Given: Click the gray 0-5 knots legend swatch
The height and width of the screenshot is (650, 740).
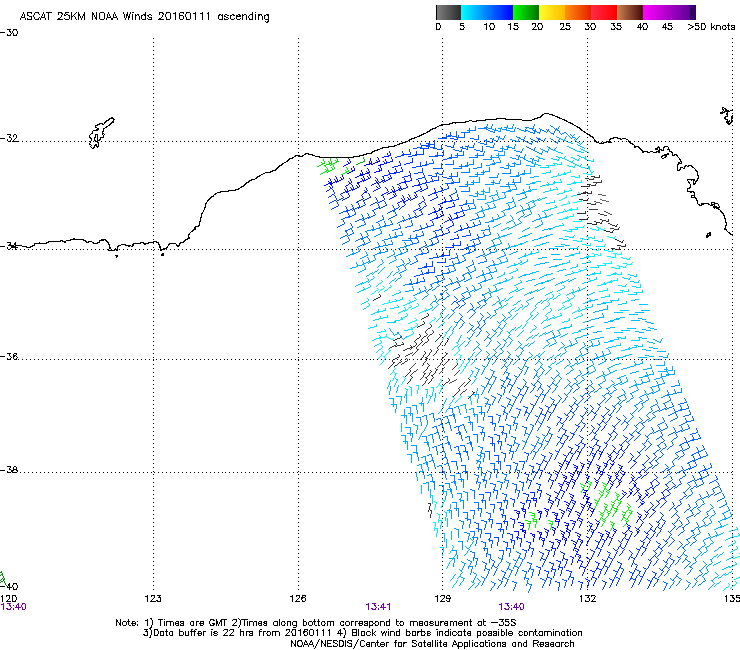Looking at the screenshot, I should 448,12.
